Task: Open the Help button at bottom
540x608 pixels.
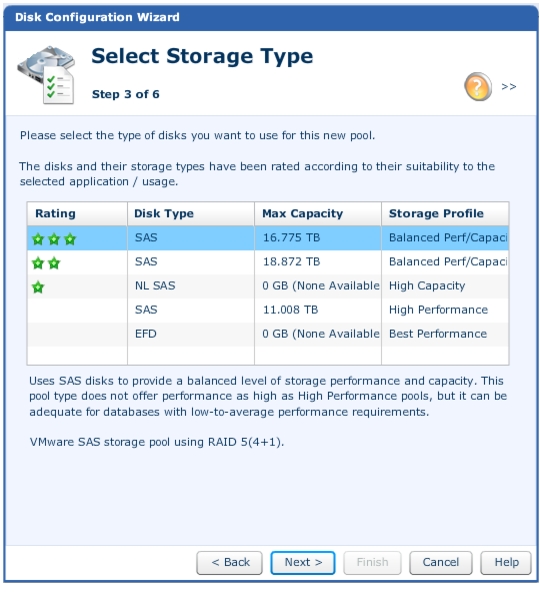Action: [x=506, y=562]
